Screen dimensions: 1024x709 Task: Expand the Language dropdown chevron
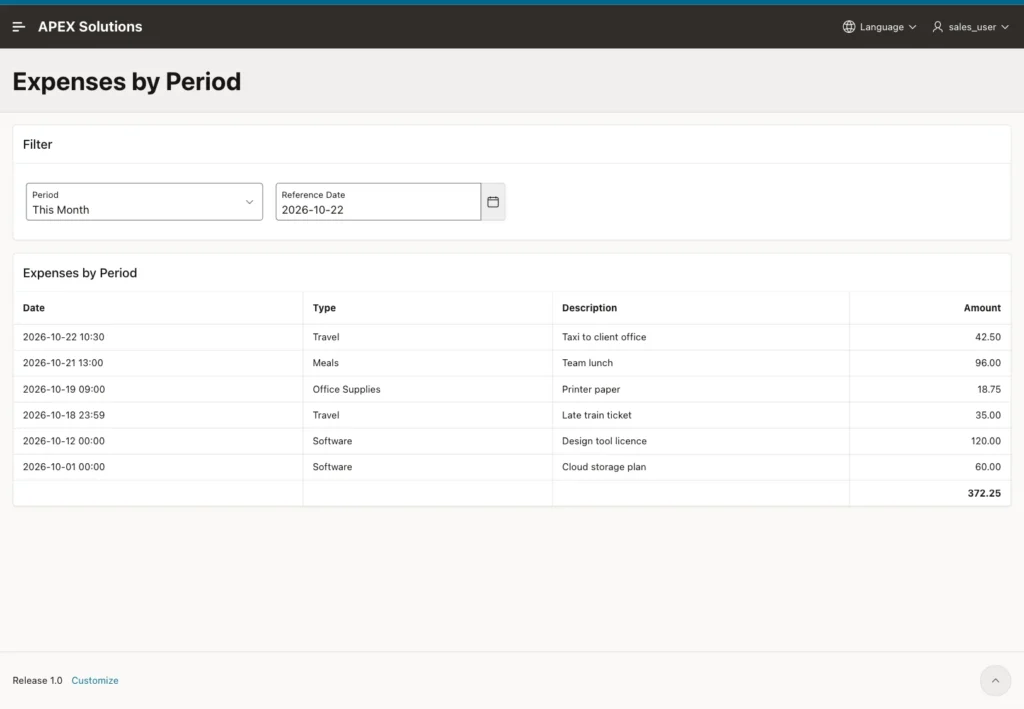click(x=912, y=27)
